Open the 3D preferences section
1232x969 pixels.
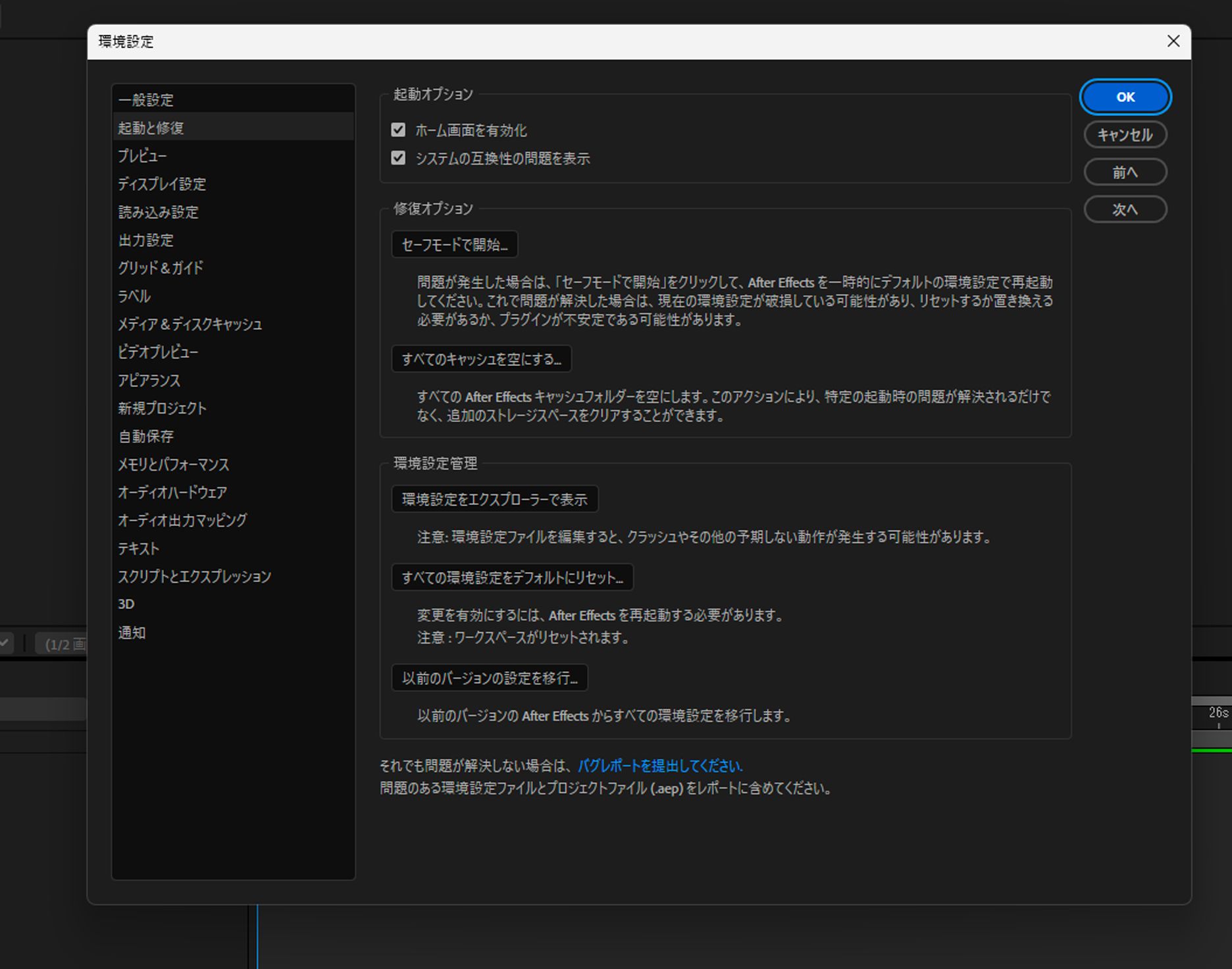[126, 604]
